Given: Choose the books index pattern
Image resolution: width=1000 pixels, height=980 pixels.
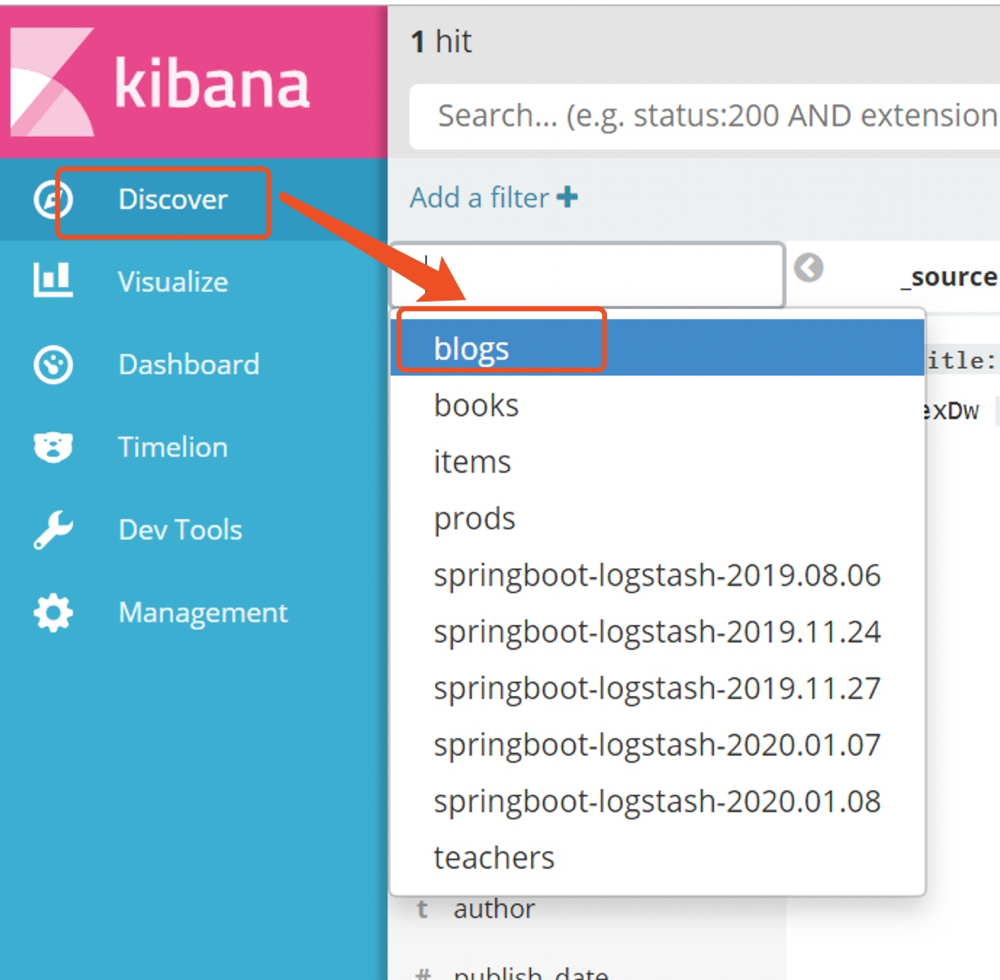Looking at the screenshot, I should point(658,405).
